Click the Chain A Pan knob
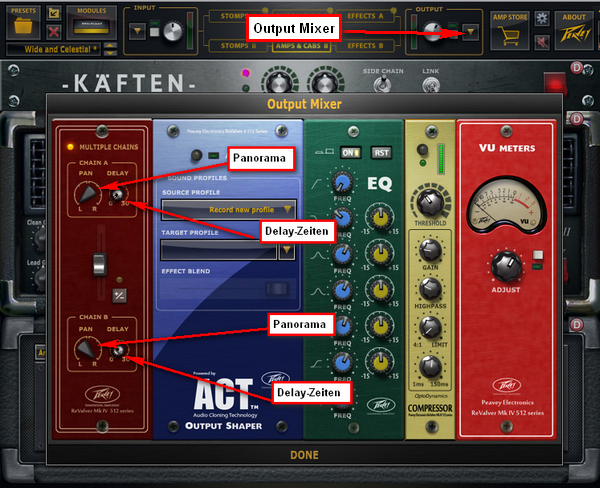Screen dimensions: 600x488 tap(88, 194)
